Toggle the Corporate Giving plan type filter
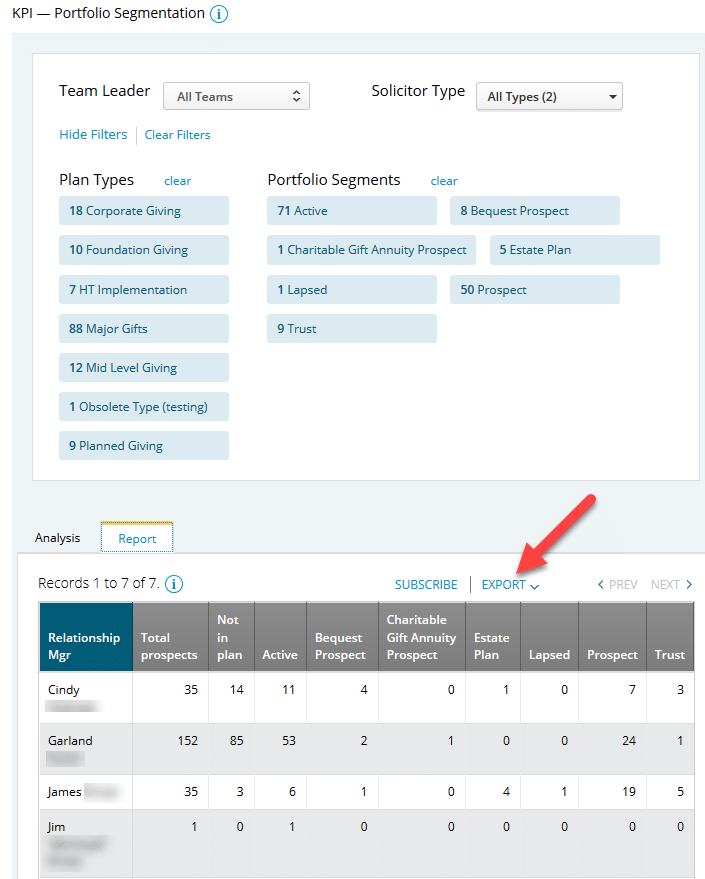The height and width of the screenshot is (879, 705). (144, 211)
